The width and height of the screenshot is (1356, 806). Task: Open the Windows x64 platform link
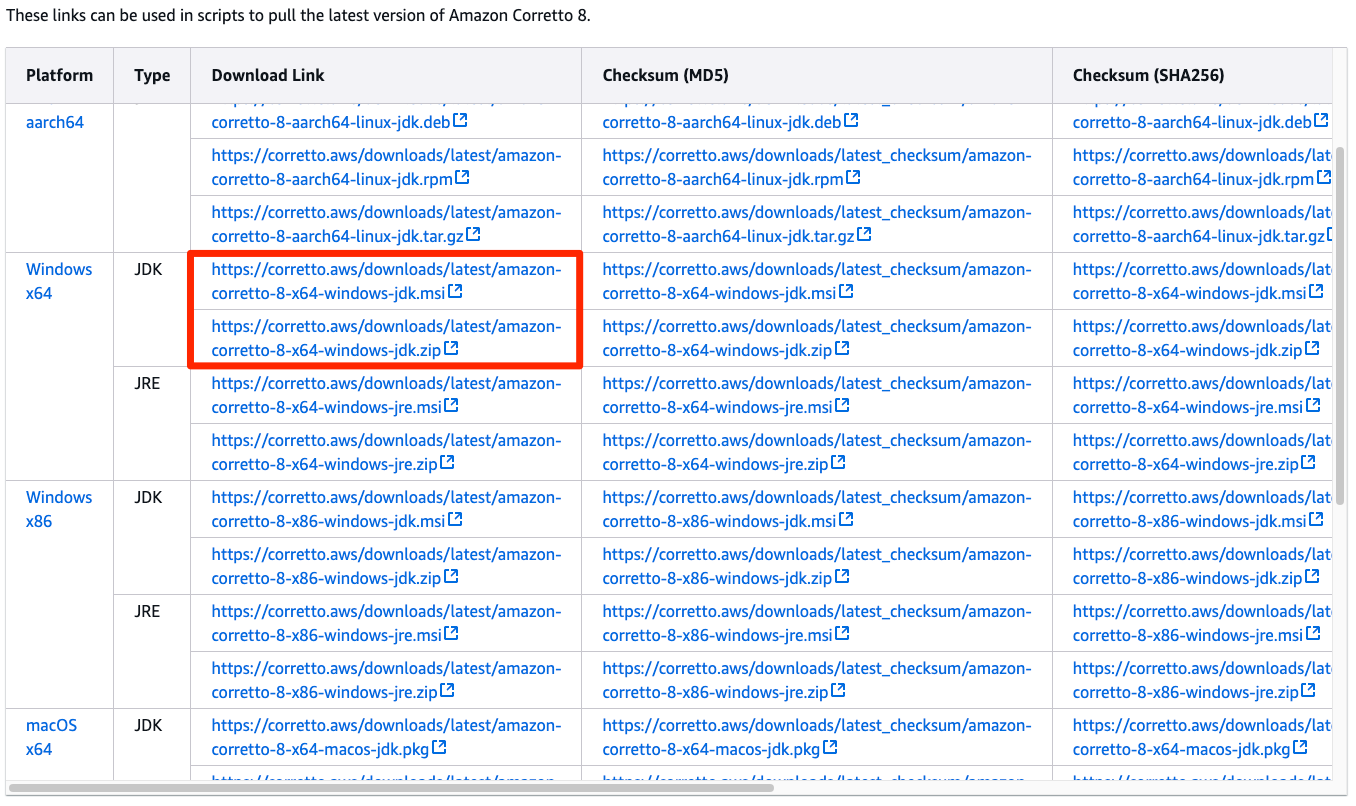(x=59, y=281)
